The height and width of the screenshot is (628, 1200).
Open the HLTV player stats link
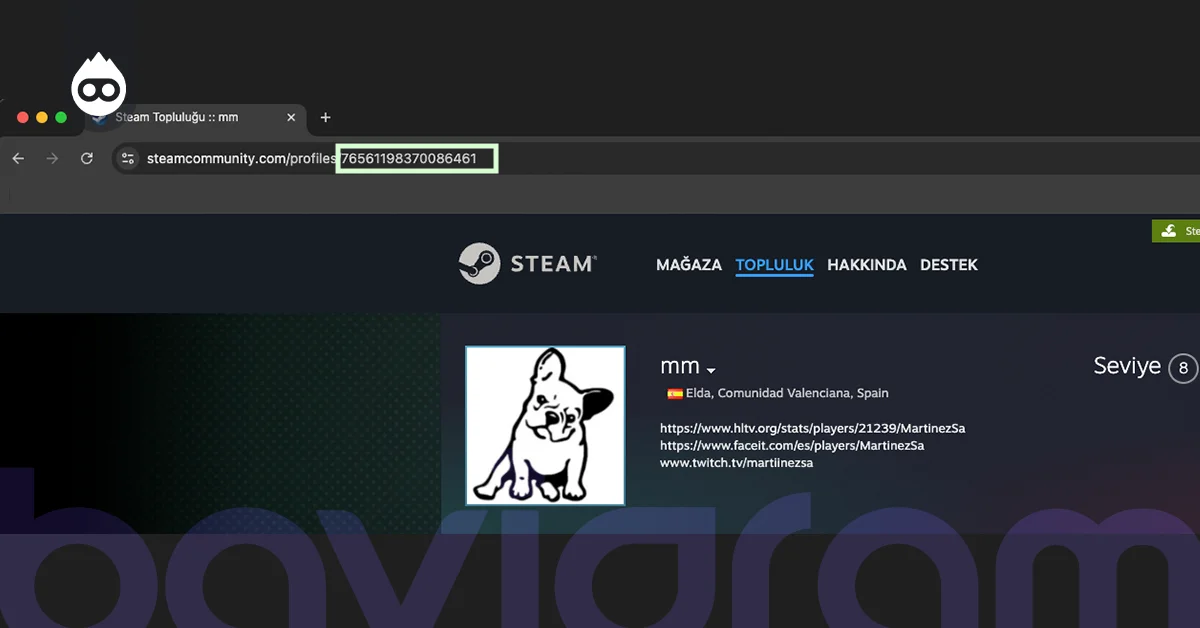pyautogui.click(x=812, y=427)
